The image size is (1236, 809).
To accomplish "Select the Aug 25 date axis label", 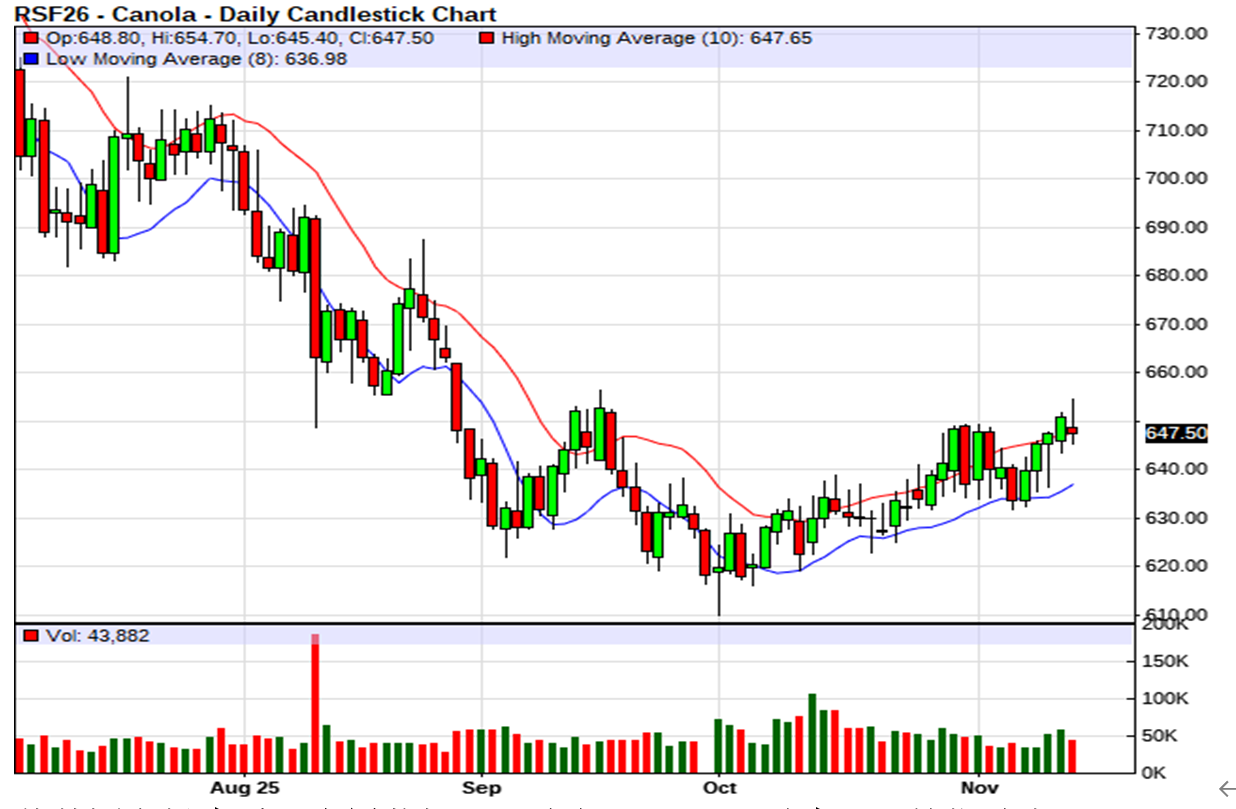I will [x=246, y=788].
